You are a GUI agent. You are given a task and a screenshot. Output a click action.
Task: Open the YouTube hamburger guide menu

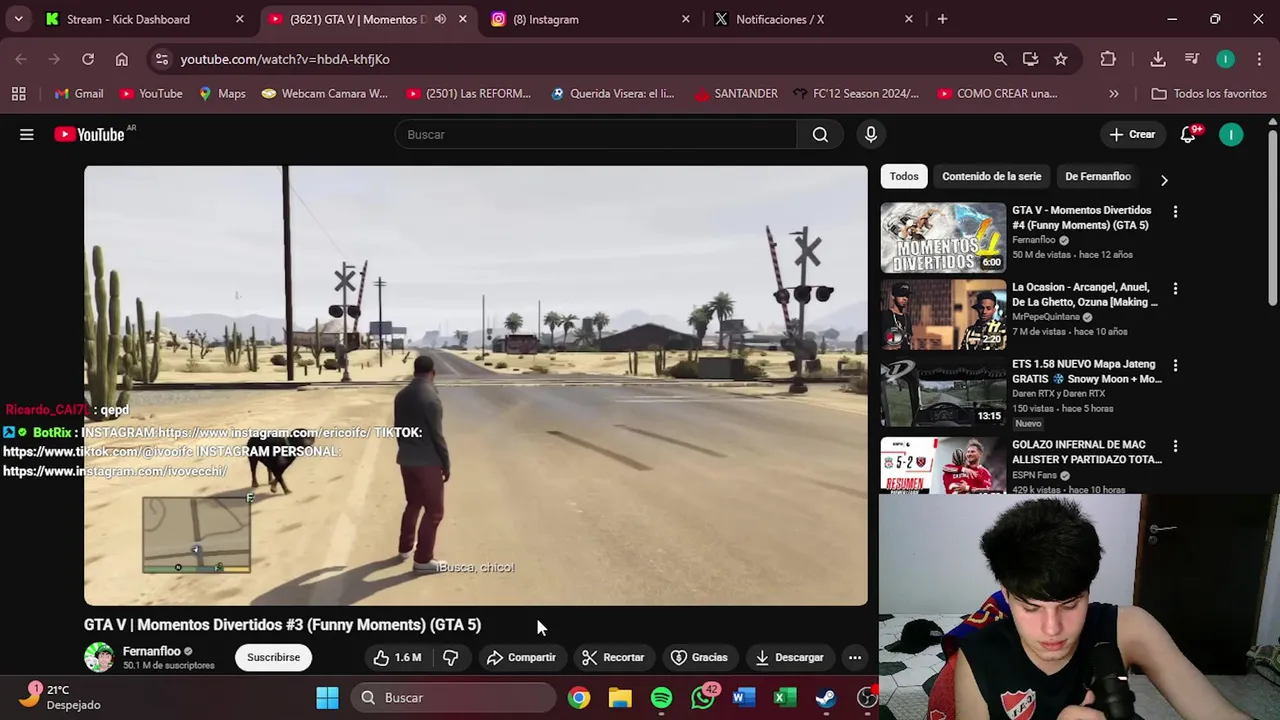27,134
